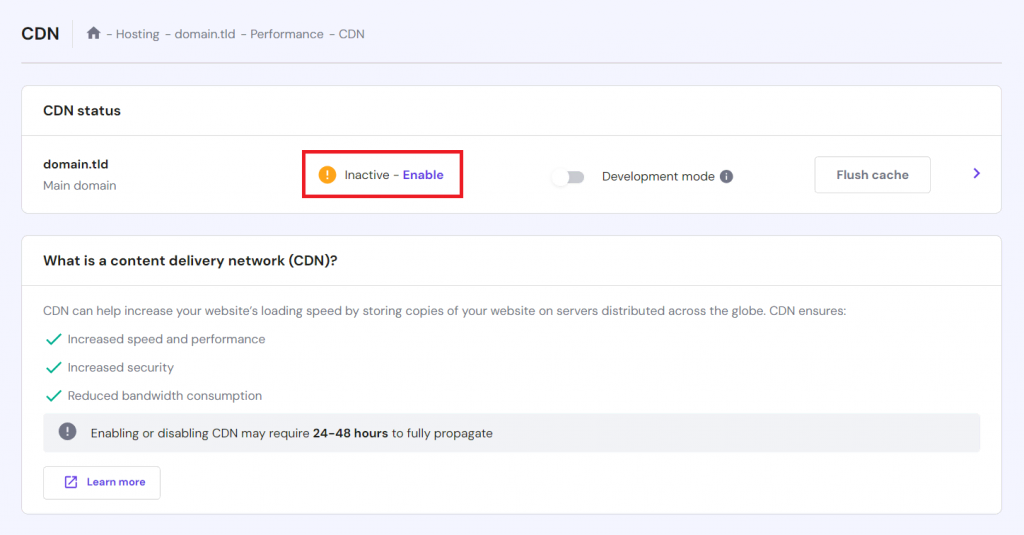The image size is (1024, 535).
Task: Open Performance breadcrumb item
Action: point(286,34)
